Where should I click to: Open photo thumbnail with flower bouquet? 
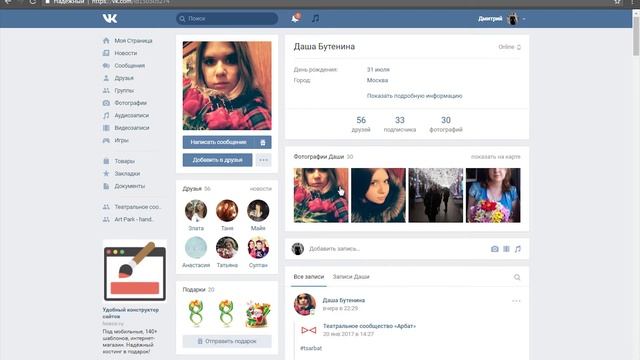coord(493,195)
